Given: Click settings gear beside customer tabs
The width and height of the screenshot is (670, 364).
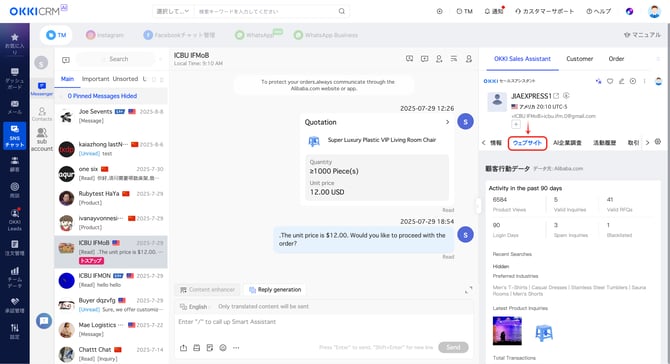Looking at the screenshot, I should [x=658, y=142].
